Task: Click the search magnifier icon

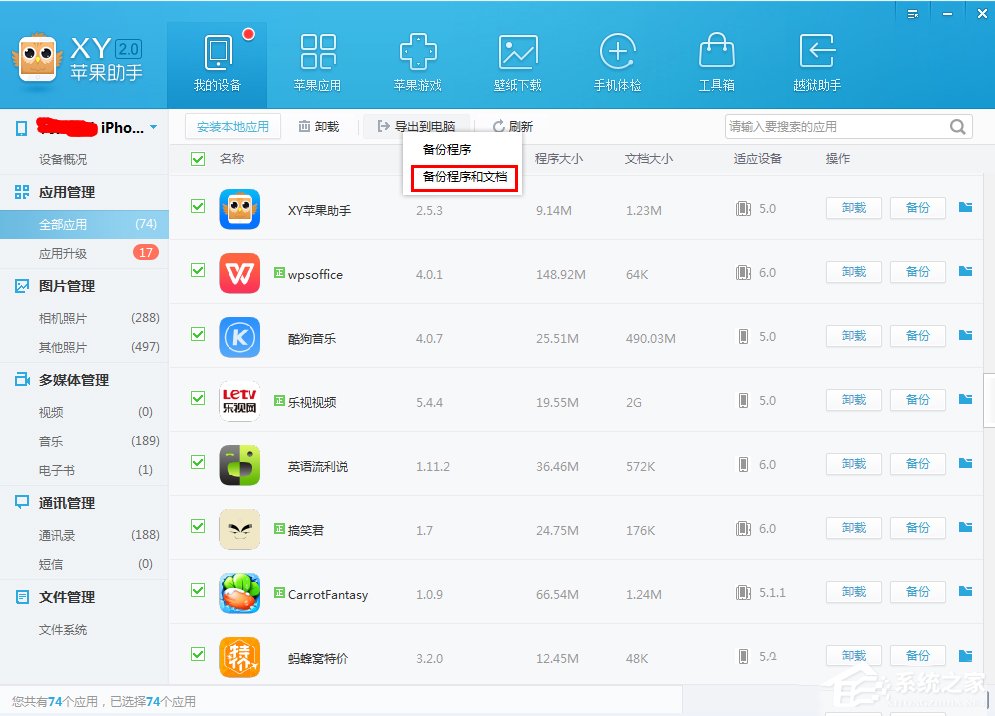Action: click(957, 126)
